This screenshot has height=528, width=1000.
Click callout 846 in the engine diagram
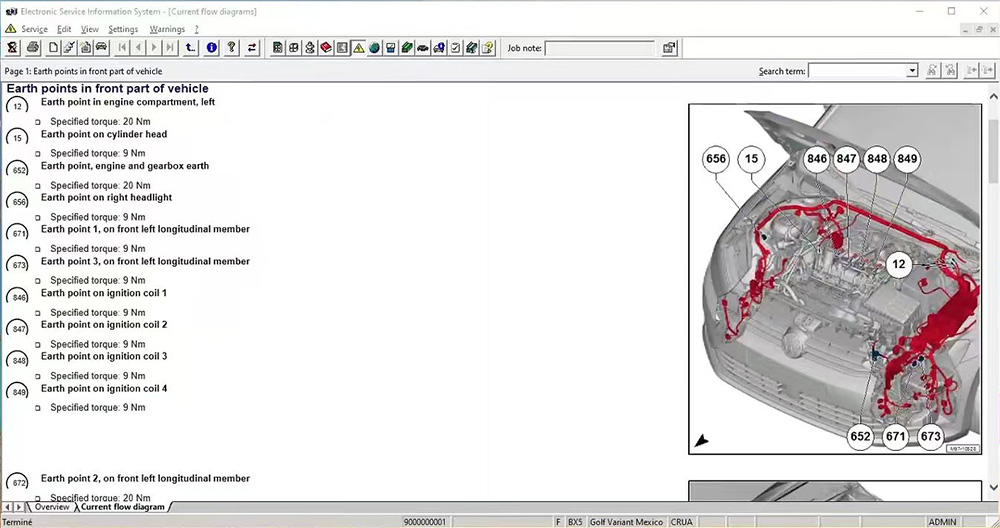[816, 159]
